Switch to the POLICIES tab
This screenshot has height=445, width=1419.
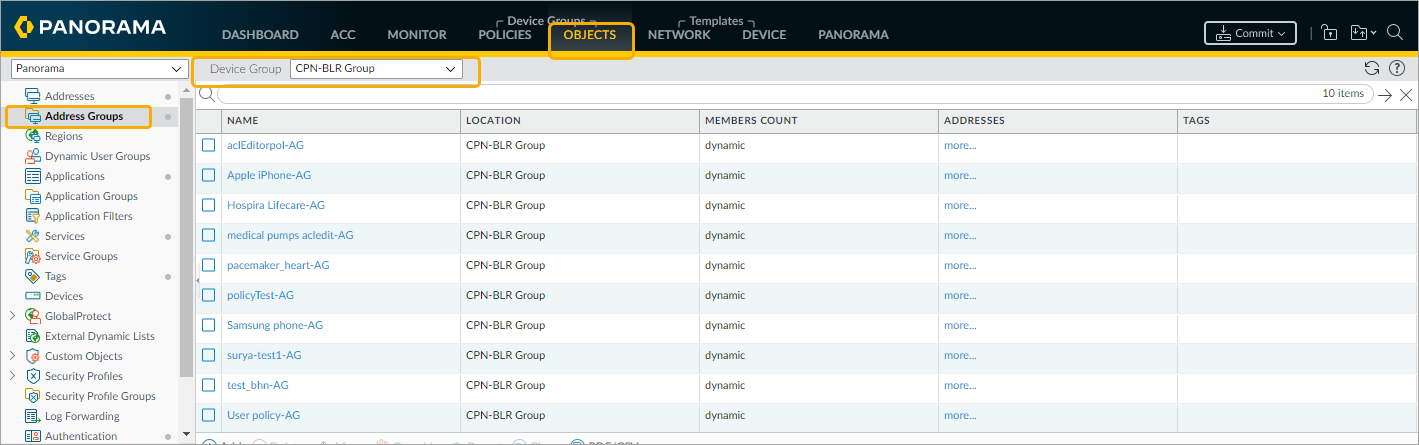505,35
